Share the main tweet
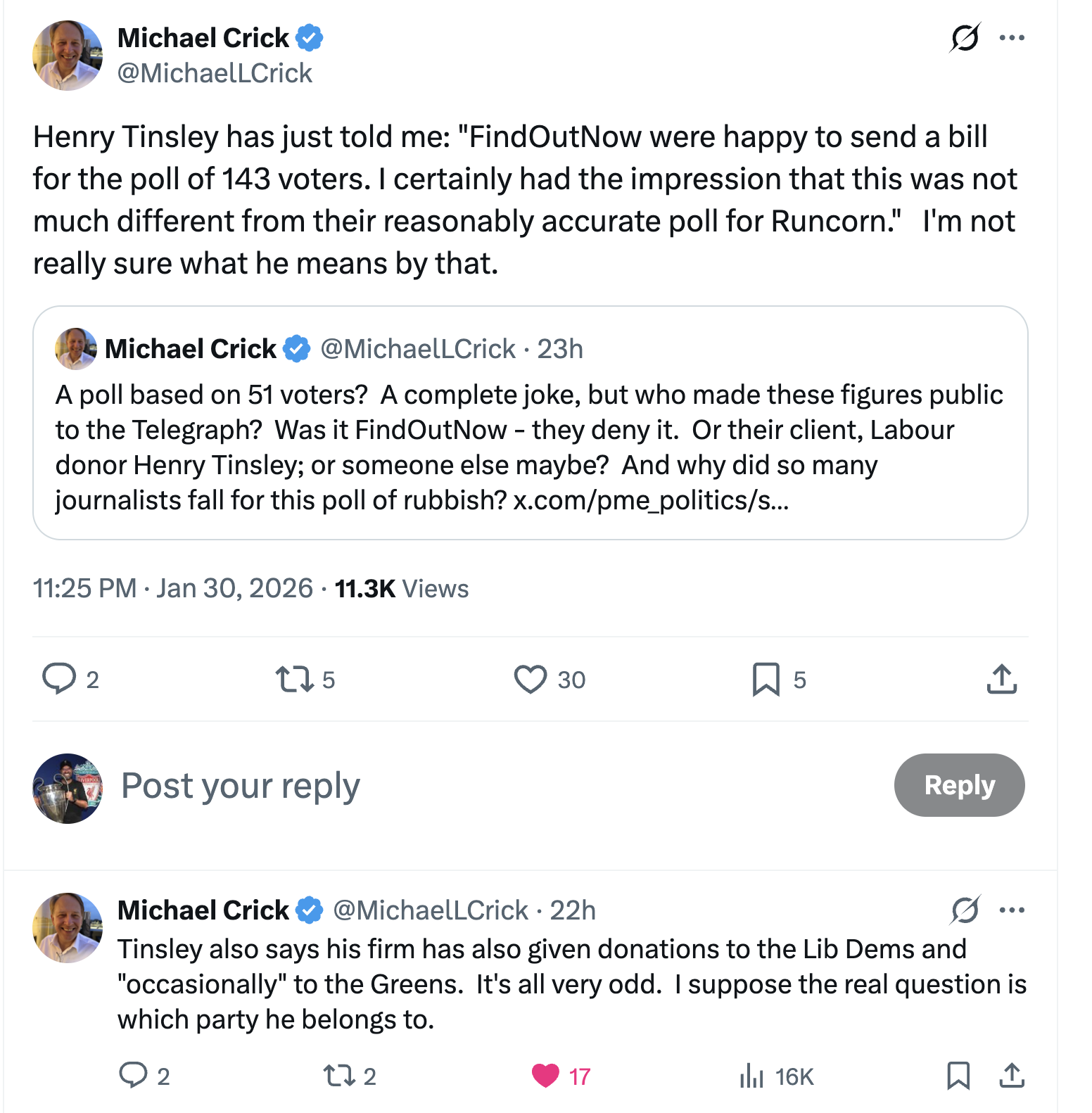The width and height of the screenshot is (1092, 1113). point(1001,679)
